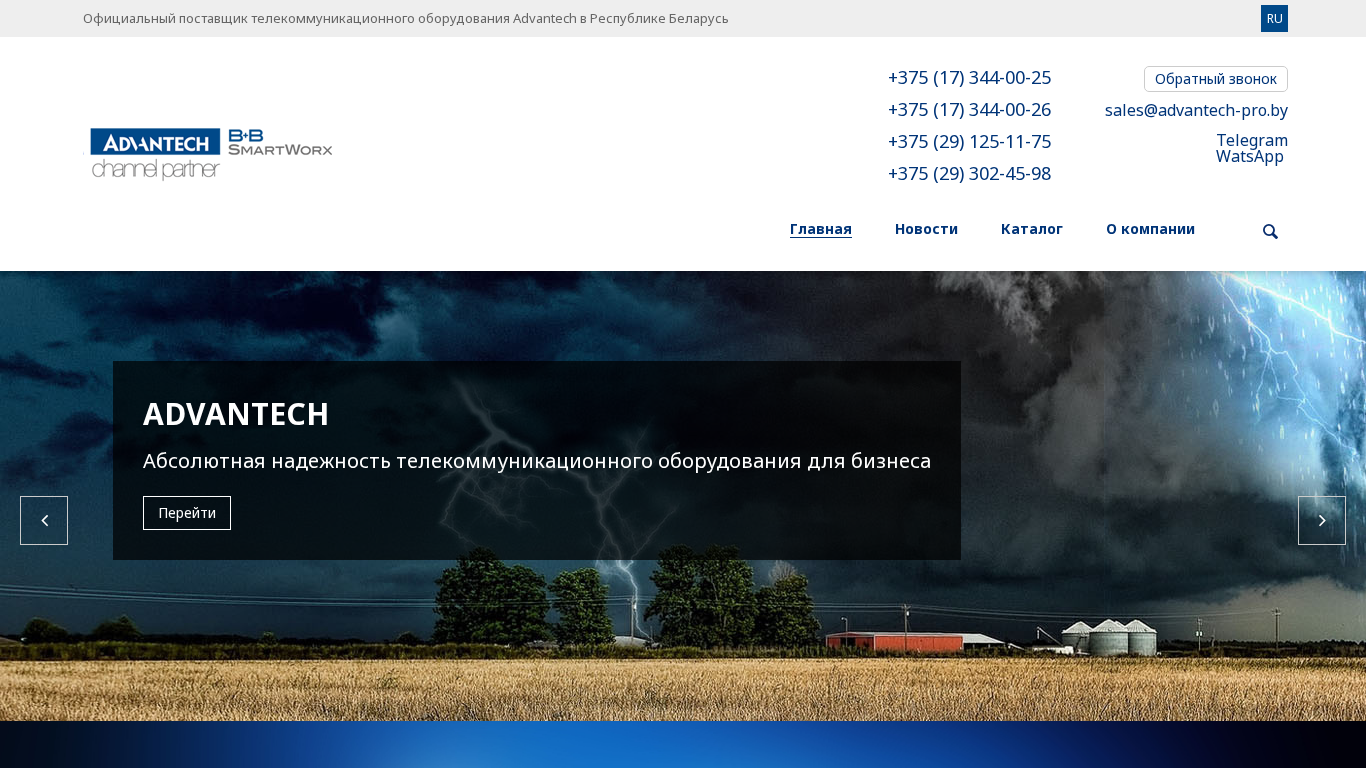Call phone number +375 (29) 302-45-98

pos(969,174)
